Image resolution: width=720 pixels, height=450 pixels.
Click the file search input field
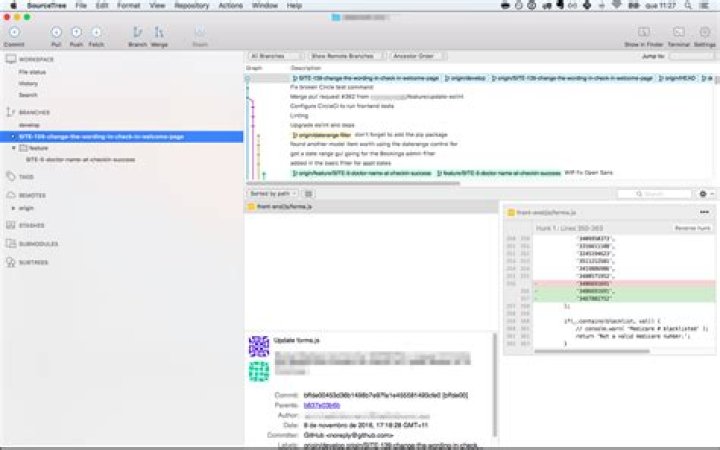click(654, 194)
